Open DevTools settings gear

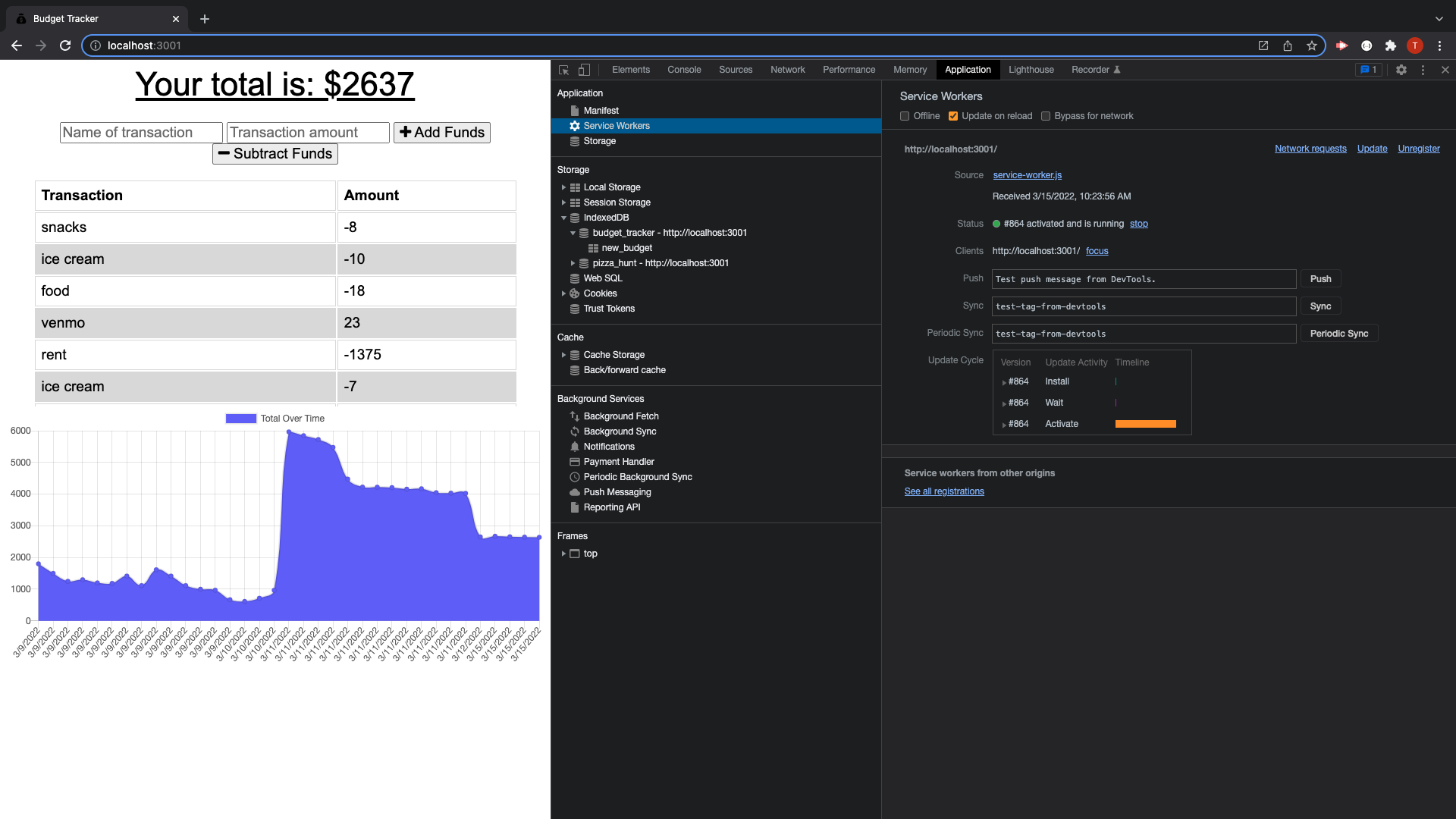pyautogui.click(x=1401, y=69)
